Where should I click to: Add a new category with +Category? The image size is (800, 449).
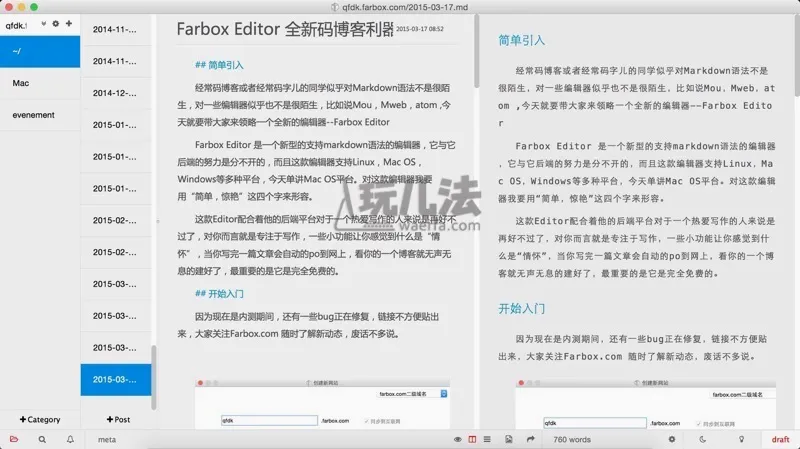(40, 419)
